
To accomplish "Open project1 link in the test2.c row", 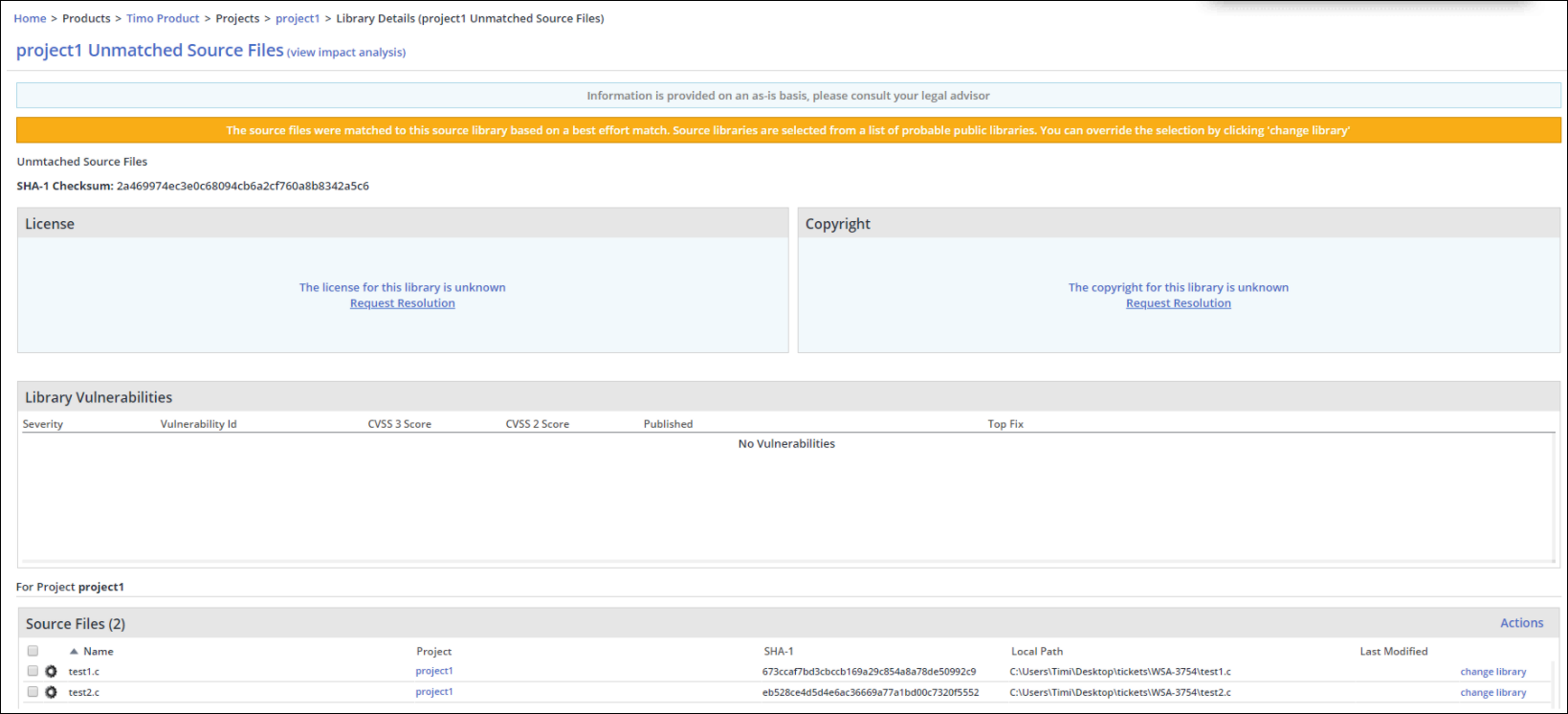I will (434, 692).
